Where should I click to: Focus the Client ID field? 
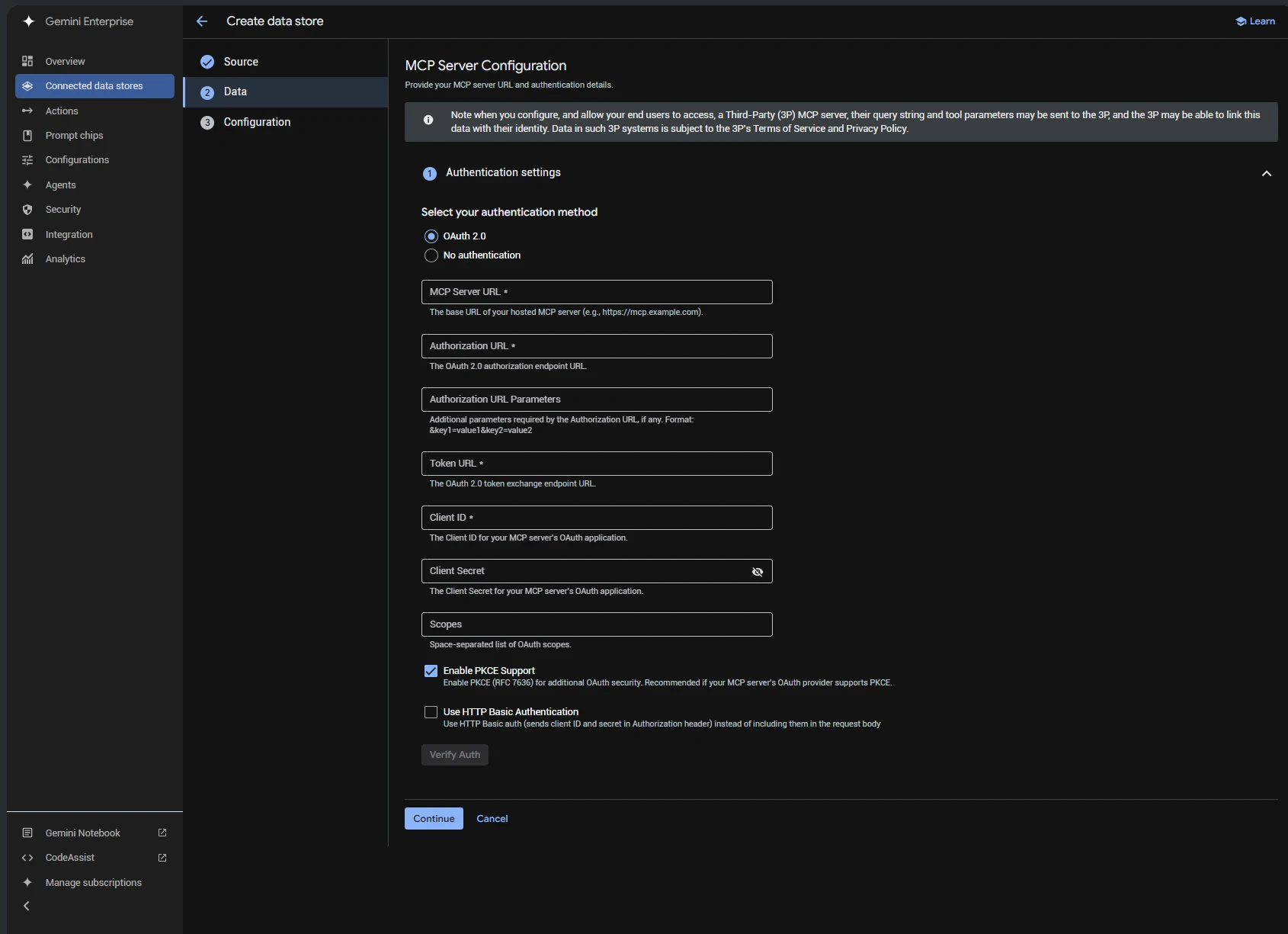[597, 518]
